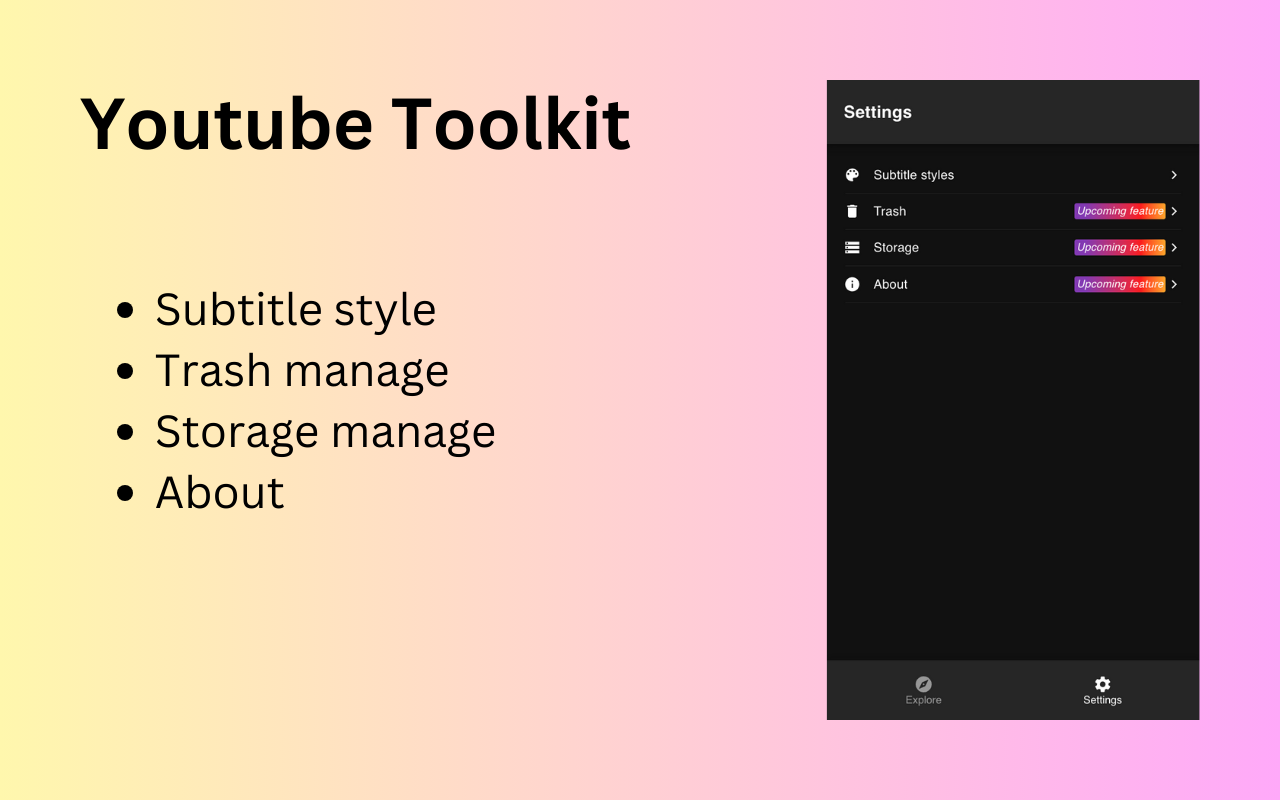Click the Explore compass icon
Viewport: 1280px width, 800px height.
(x=923, y=684)
